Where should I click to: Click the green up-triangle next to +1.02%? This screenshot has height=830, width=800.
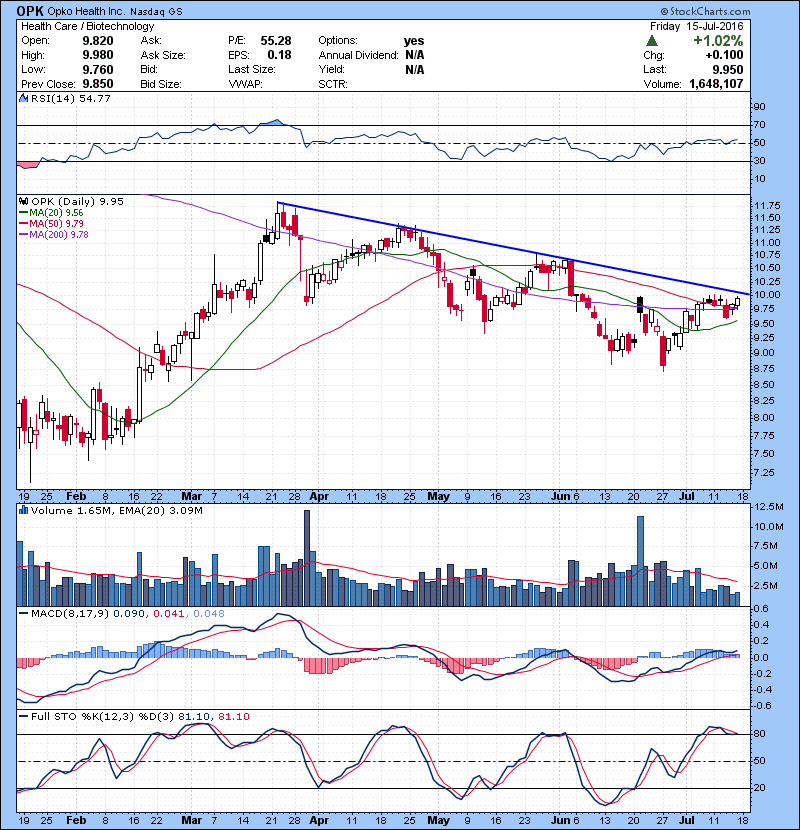point(652,41)
